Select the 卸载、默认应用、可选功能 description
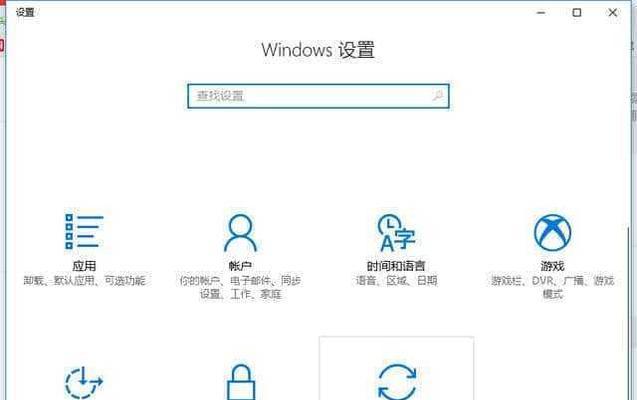The height and width of the screenshot is (400, 637). click(84, 280)
